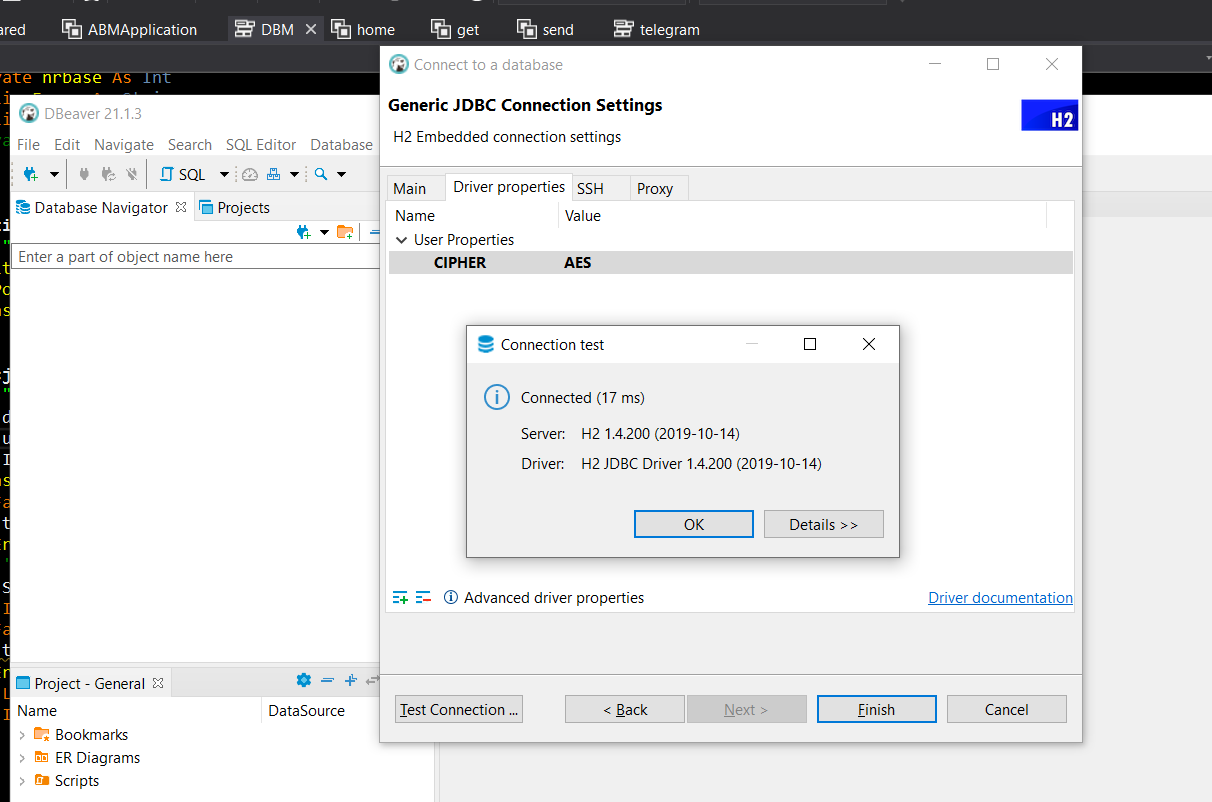Click the add property icon with green plus

[x=400, y=598]
